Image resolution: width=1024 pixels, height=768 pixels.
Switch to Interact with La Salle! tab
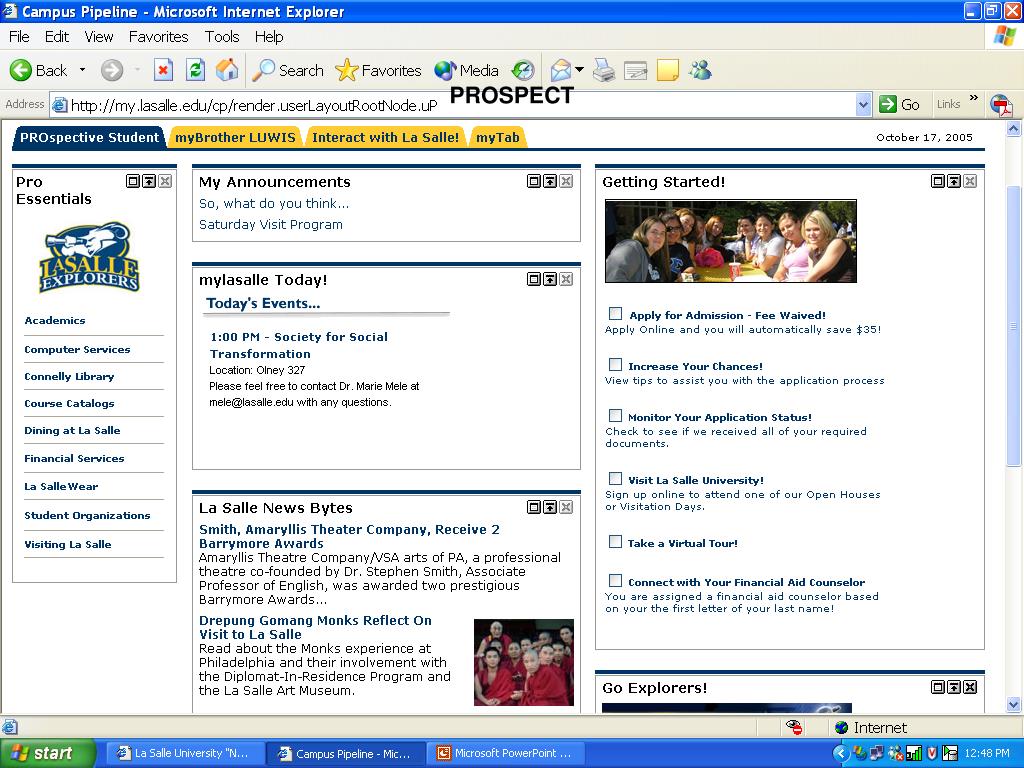click(385, 137)
